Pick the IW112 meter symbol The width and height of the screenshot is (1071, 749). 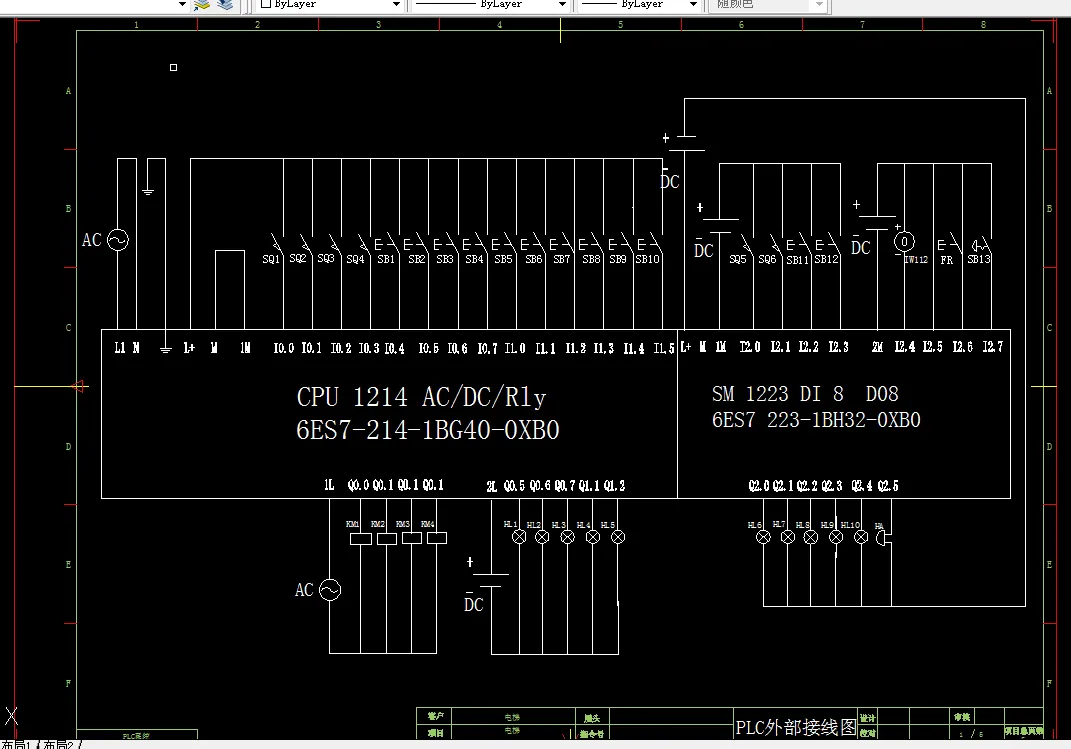point(904,242)
